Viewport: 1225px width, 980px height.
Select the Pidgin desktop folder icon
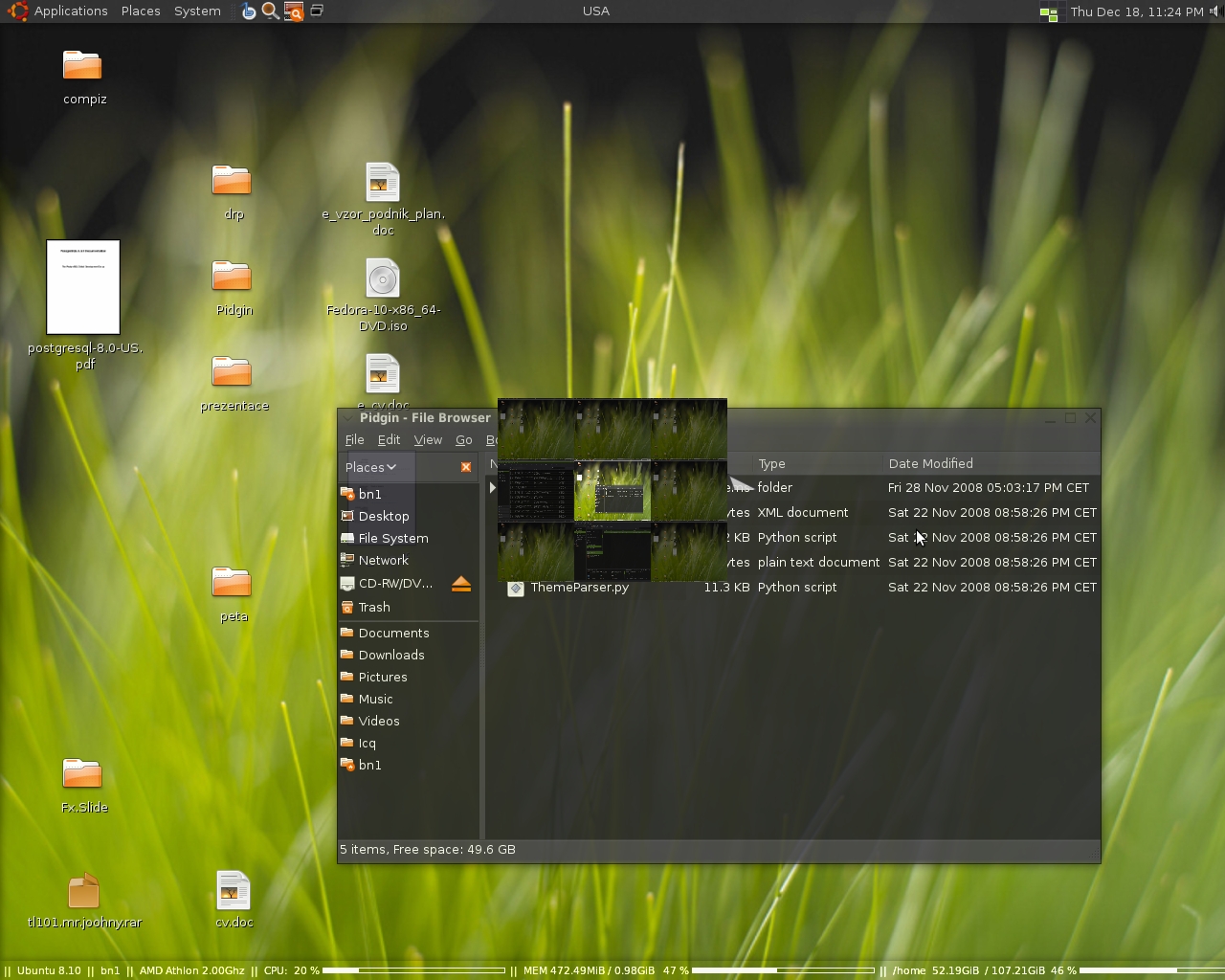[x=232, y=276]
